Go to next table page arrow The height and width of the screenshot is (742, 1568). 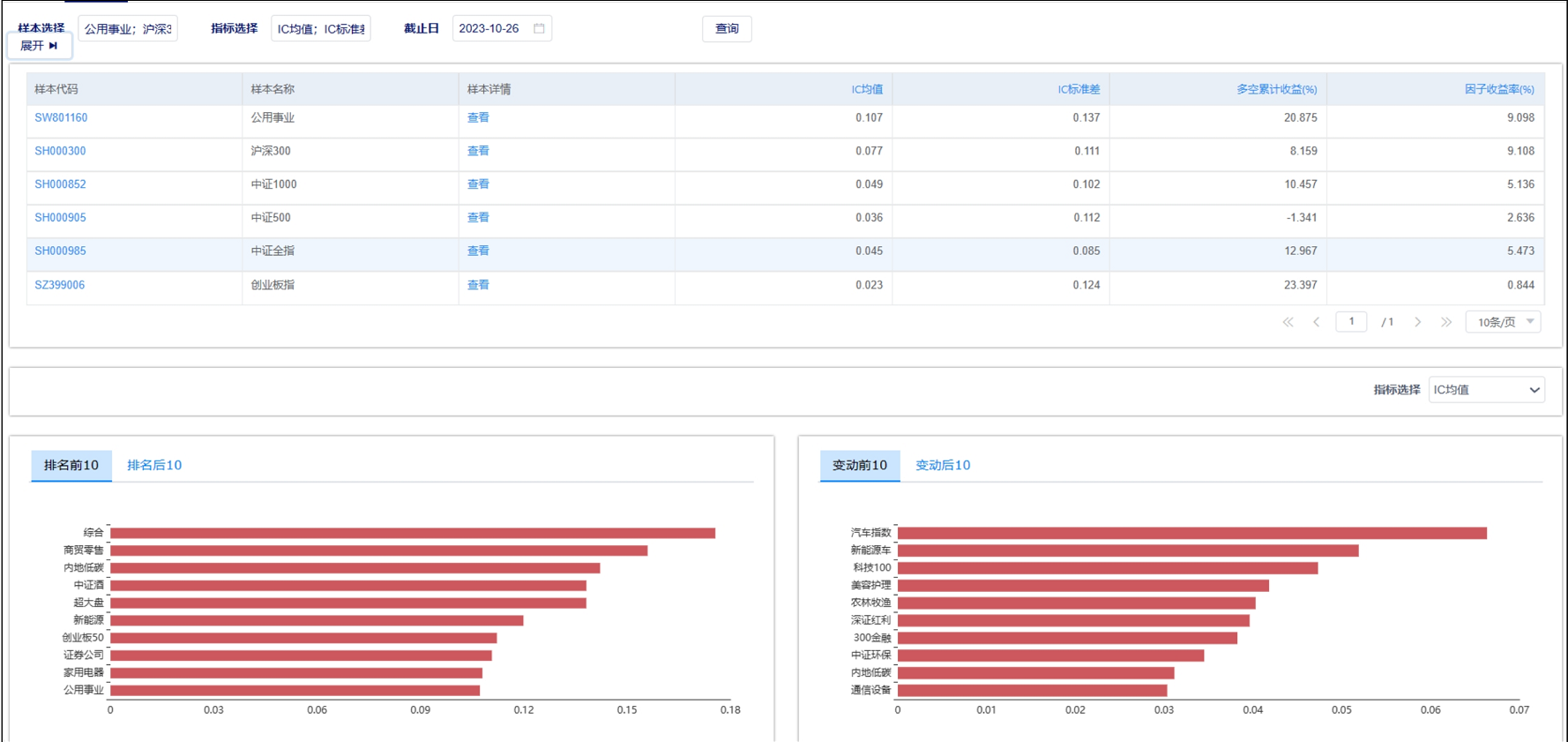(x=1417, y=322)
